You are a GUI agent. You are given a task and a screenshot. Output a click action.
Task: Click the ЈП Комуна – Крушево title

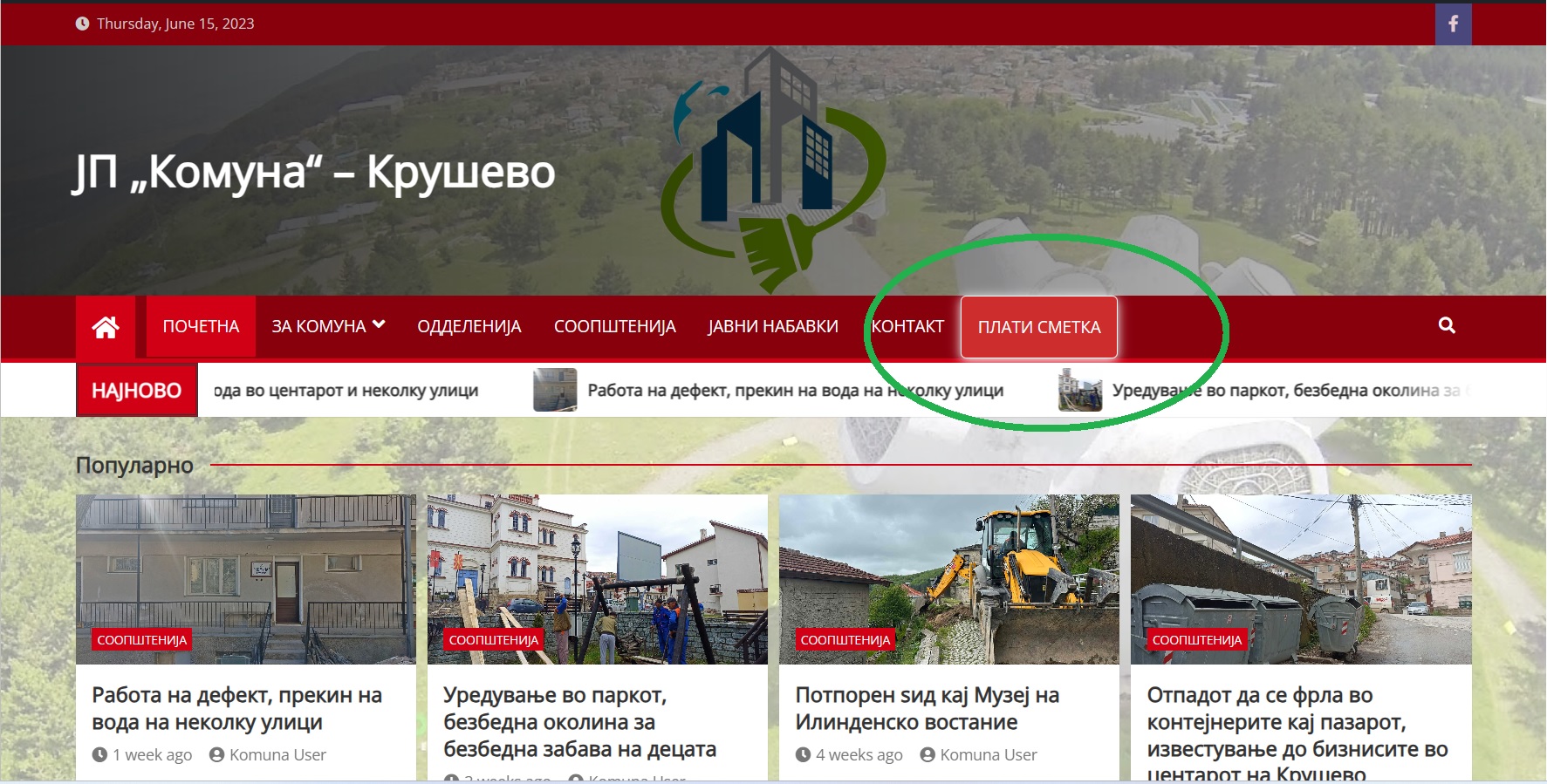313,172
